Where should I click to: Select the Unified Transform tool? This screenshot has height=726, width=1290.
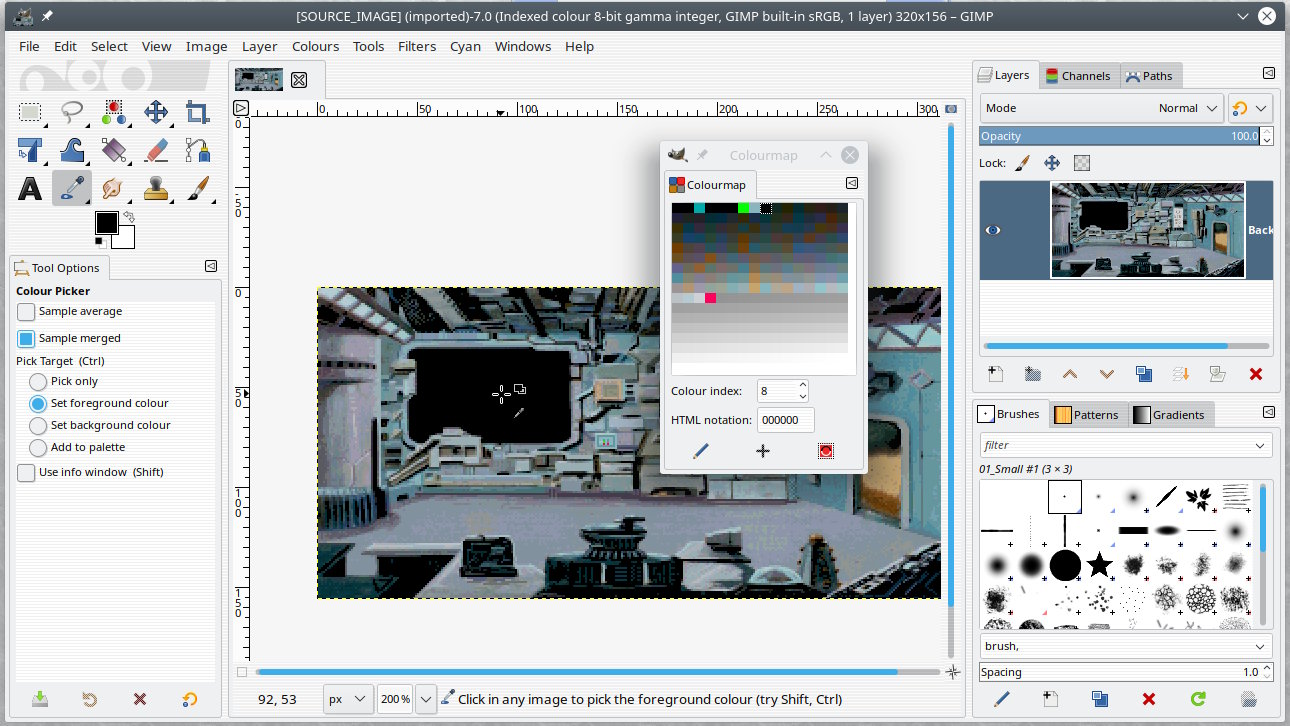pos(30,150)
